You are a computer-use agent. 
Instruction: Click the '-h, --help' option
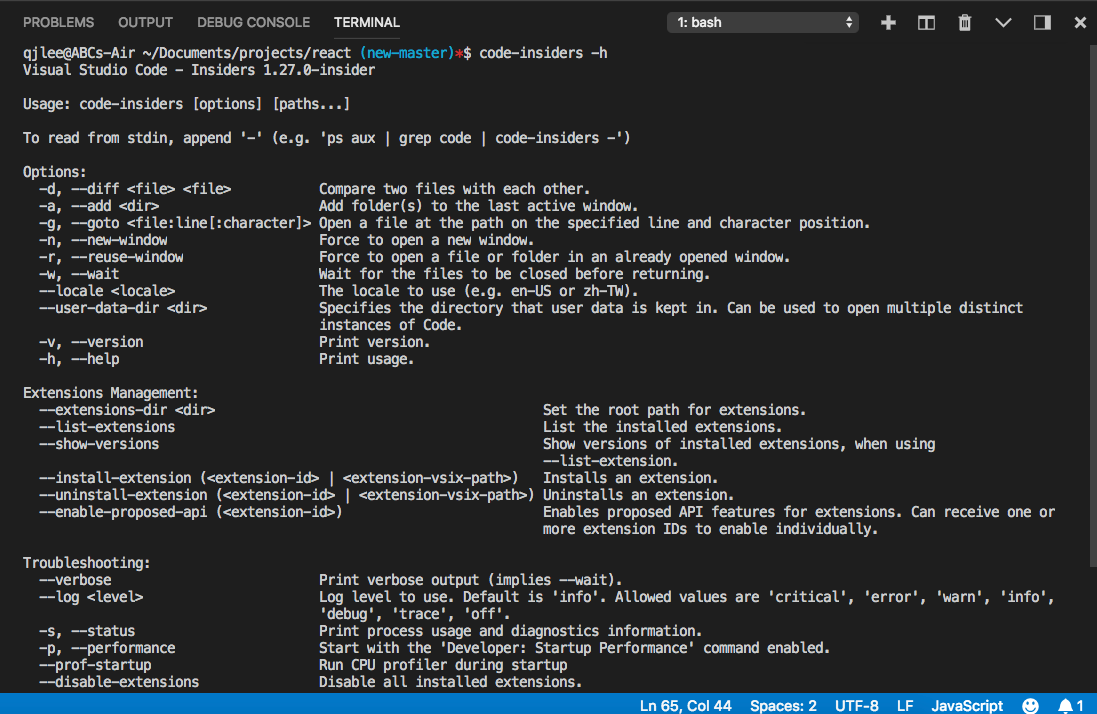pos(79,359)
